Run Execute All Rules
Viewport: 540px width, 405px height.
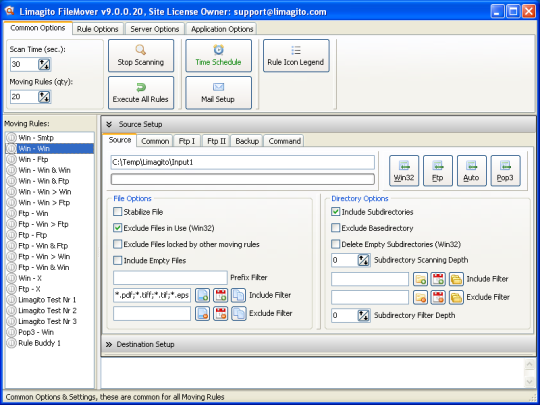coord(141,93)
